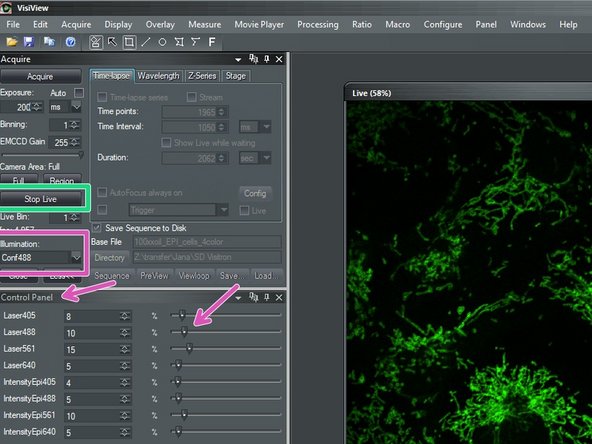Click the window position icon in Control Panel header
592x444 pixels.
[253, 297]
